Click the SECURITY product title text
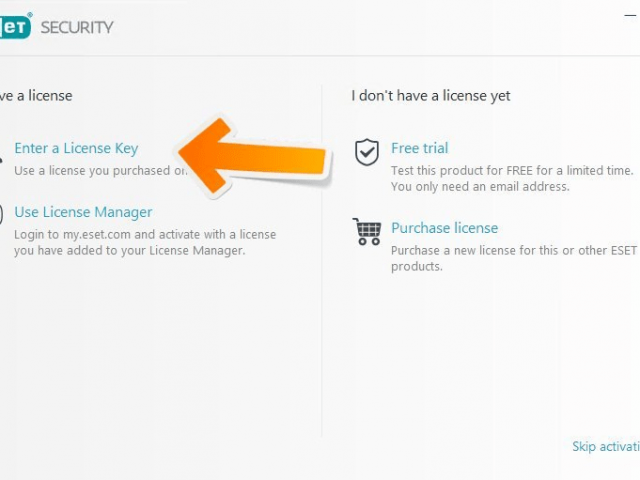Viewport: 640px width, 480px height. pyautogui.click(x=77, y=27)
